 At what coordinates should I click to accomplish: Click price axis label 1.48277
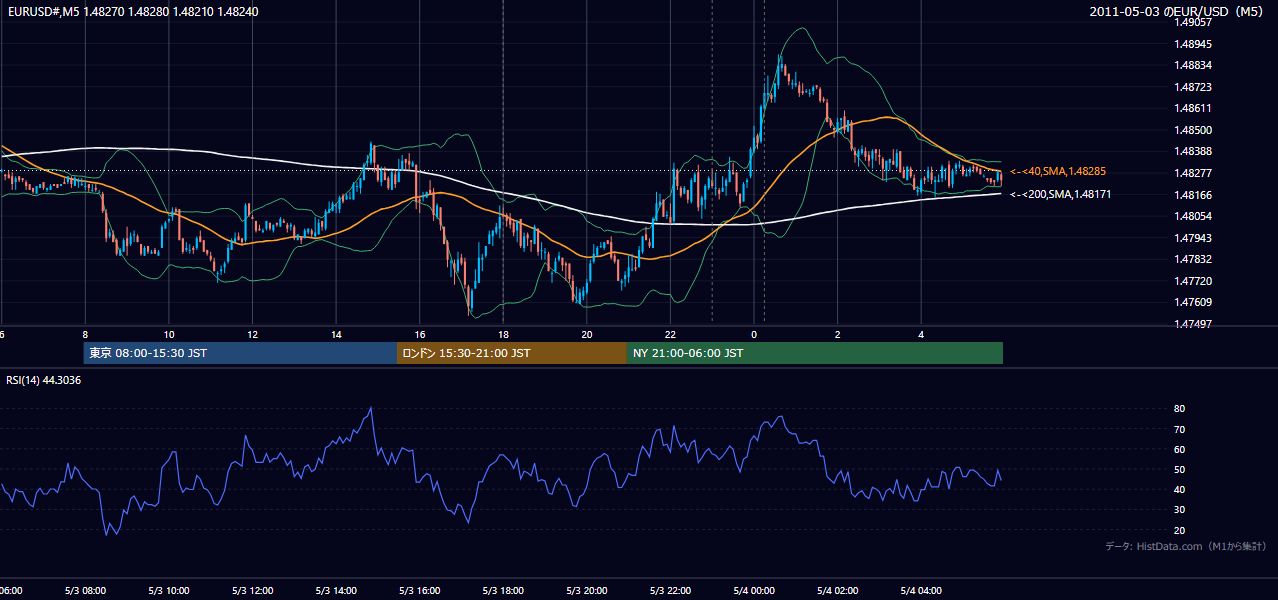coord(1193,173)
